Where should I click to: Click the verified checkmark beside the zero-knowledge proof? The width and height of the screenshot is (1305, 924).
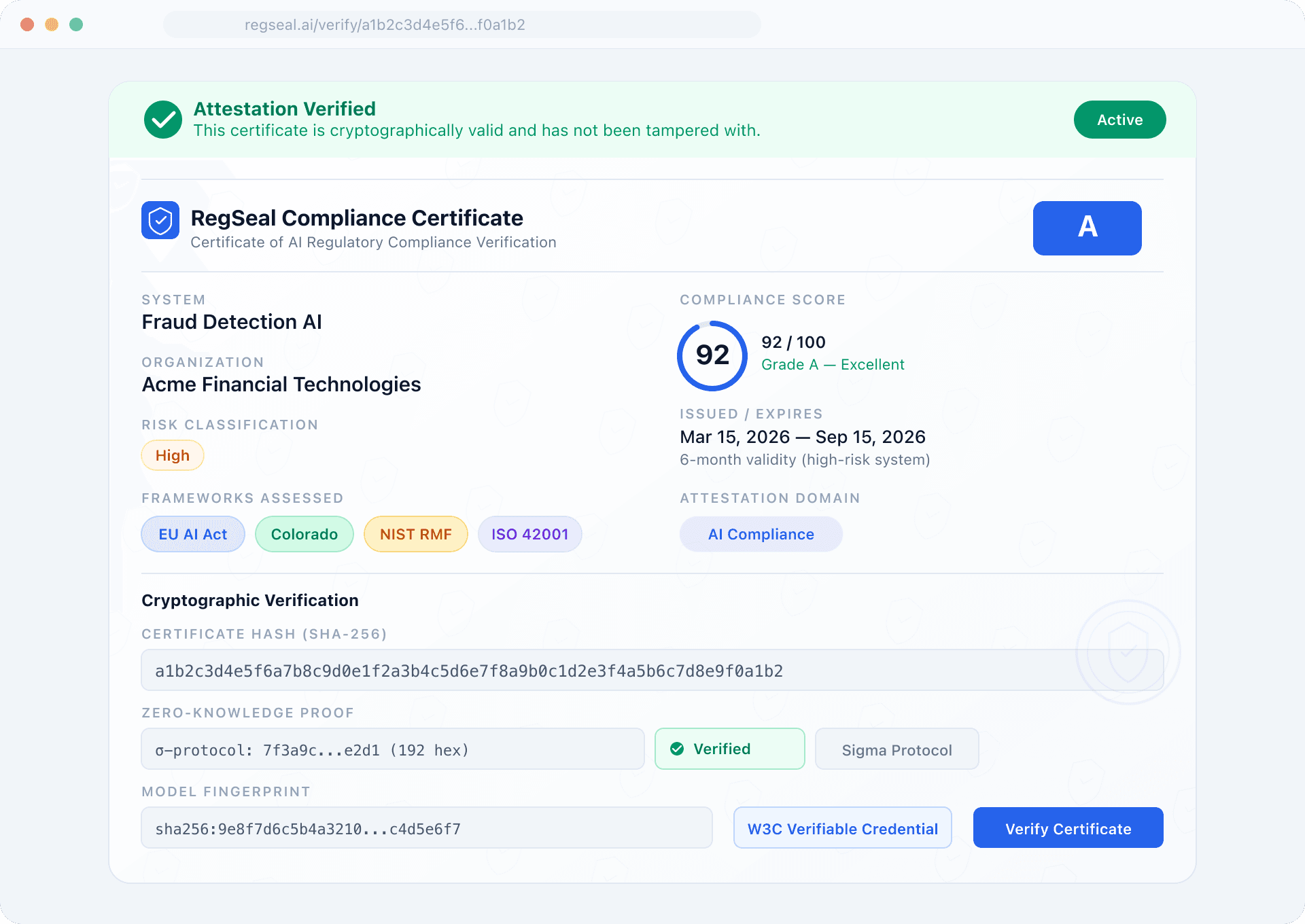(x=676, y=748)
